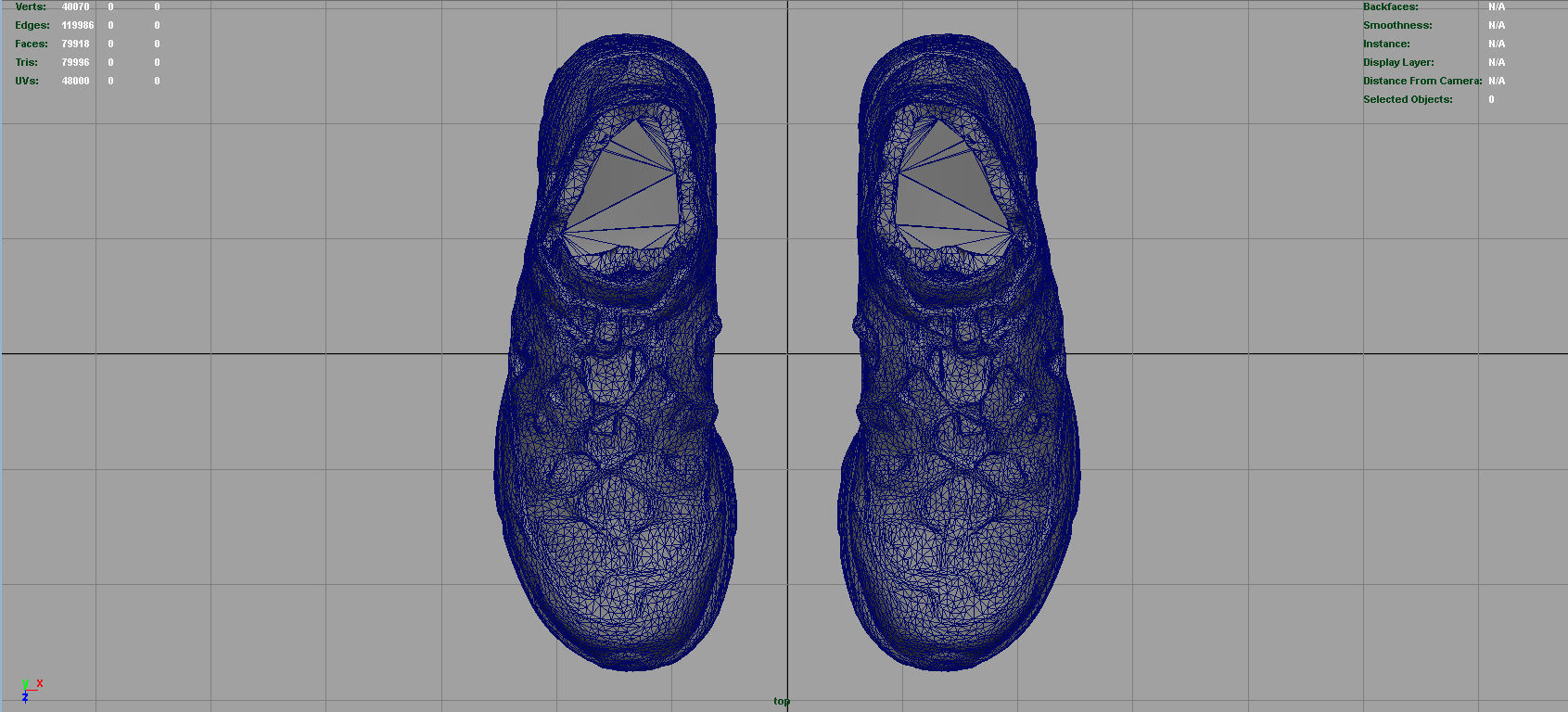Click the N/A value beside Distance From Camera

coord(1497,81)
